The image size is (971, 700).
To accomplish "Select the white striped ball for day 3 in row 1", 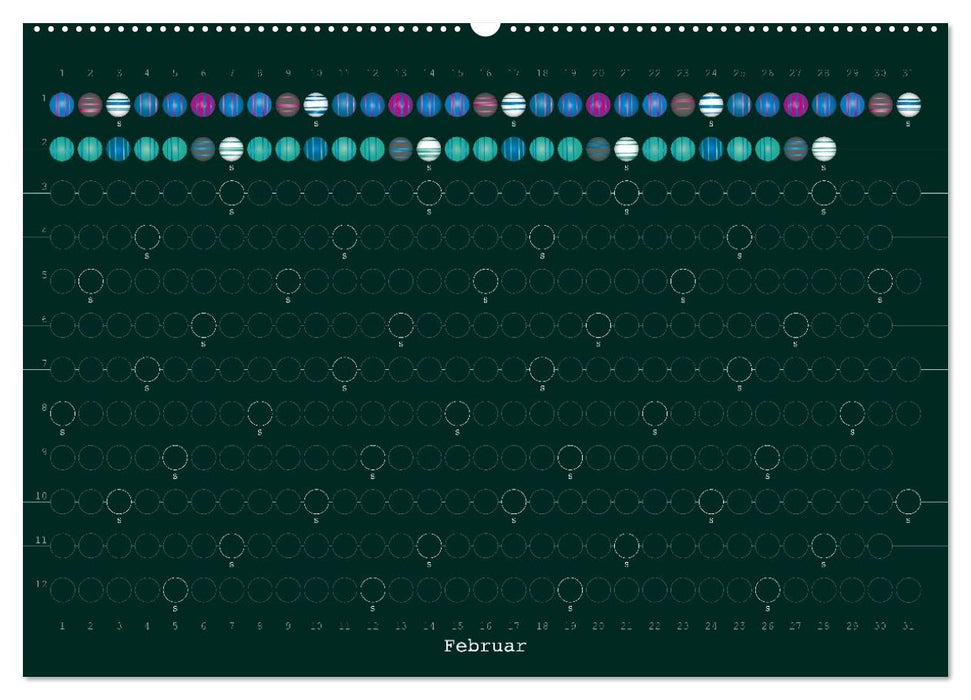I will point(118,105).
